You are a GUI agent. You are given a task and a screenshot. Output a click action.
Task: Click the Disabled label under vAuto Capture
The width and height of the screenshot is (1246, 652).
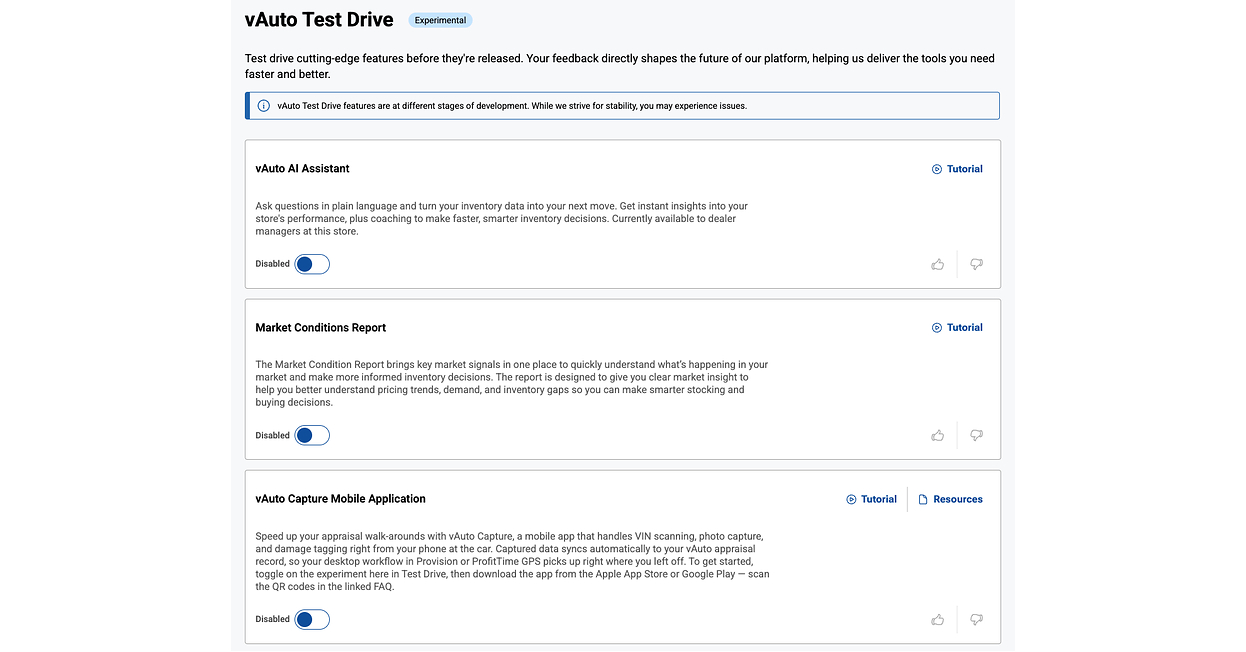(x=272, y=619)
